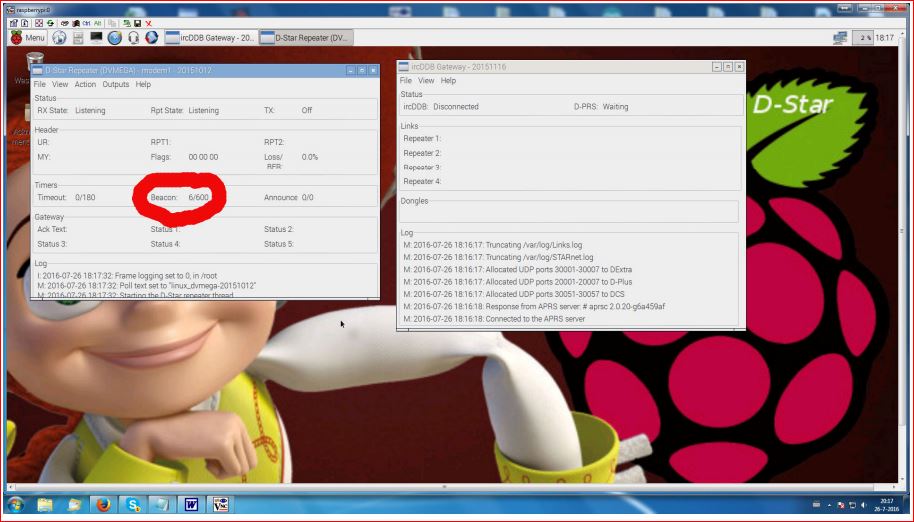The height and width of the screenshot is (522, 914).
Task: Click the blue-red sphere icon in Pi panel
Action: coord(152,38)
